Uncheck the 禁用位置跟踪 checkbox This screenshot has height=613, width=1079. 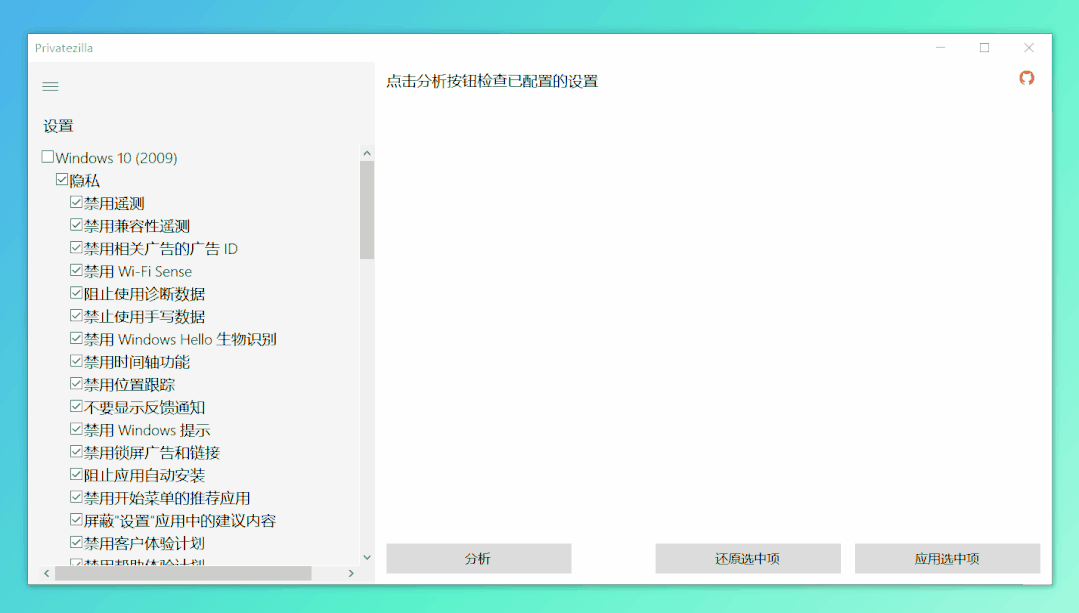[76, 384]
